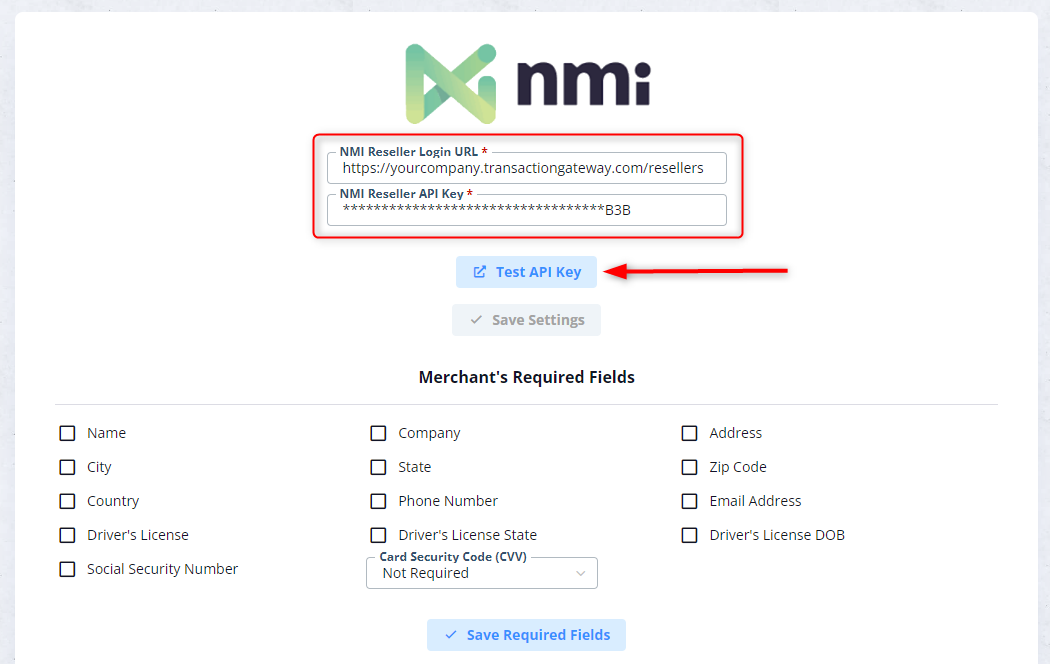1050x664 pixels.
Task: Mark State as a required field
Action: [378, 467]
